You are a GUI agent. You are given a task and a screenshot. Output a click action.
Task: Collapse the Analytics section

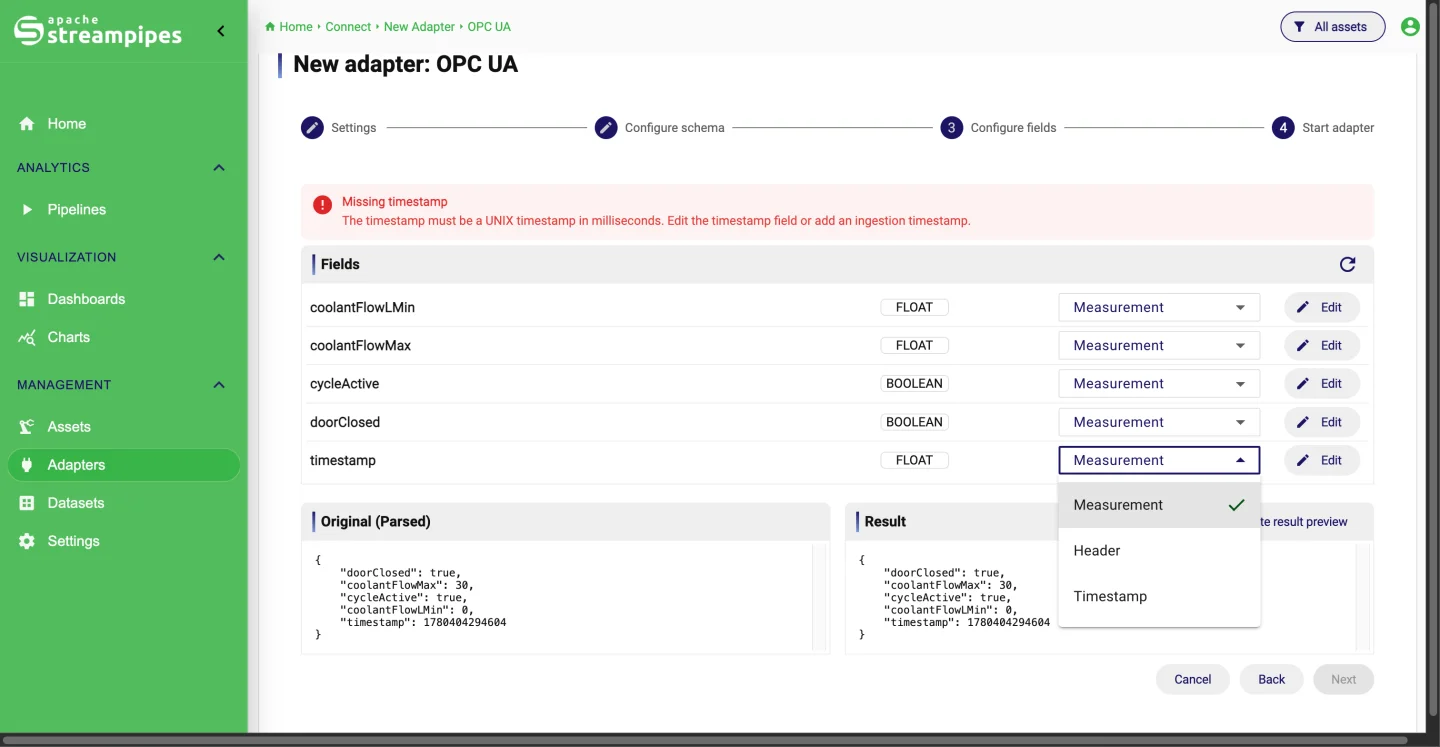[x=219, y=168]
